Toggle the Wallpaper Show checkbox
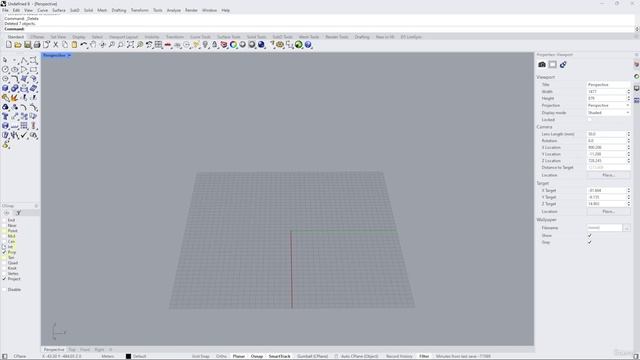Image resolution: width=640 pixels, height=360 pixels. pos(589,236)
